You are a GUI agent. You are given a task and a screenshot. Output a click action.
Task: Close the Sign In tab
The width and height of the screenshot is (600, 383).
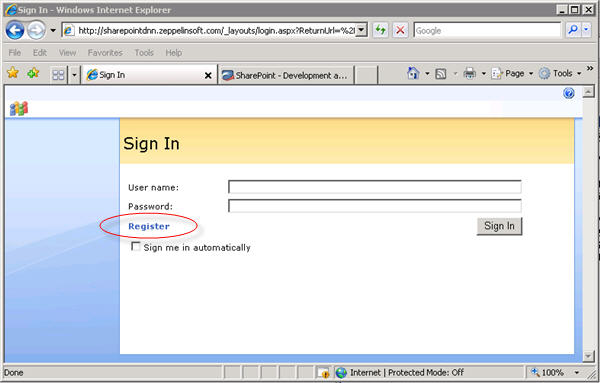point(208,75)
